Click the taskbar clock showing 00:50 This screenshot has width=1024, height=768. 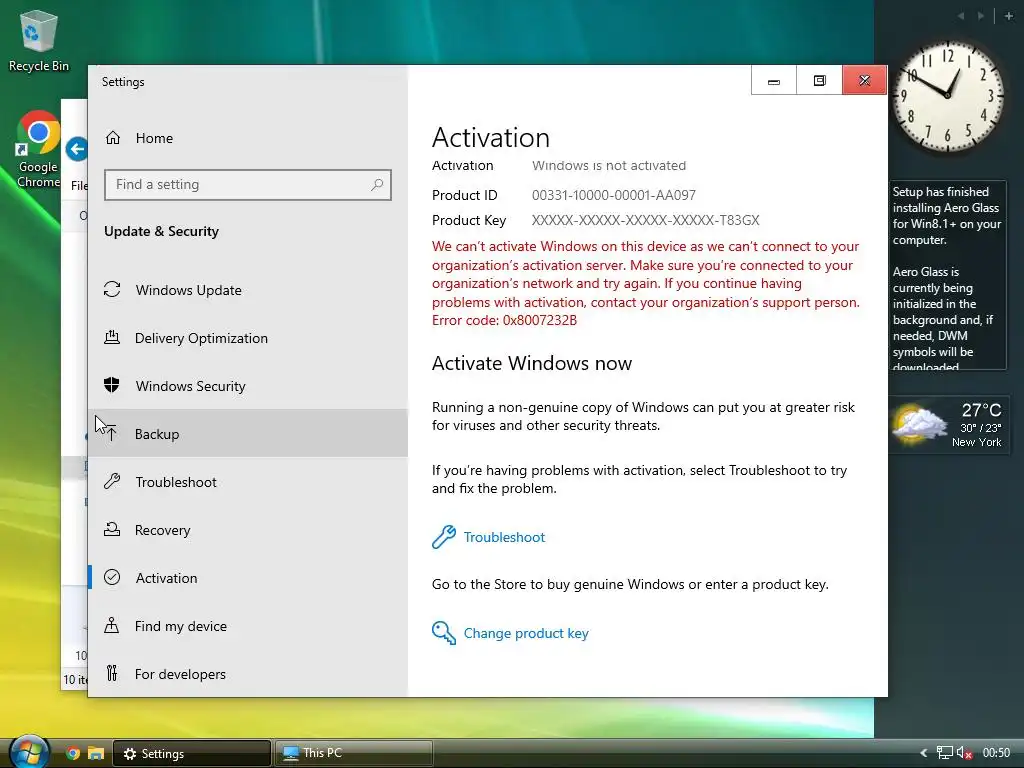coord(996,753)
